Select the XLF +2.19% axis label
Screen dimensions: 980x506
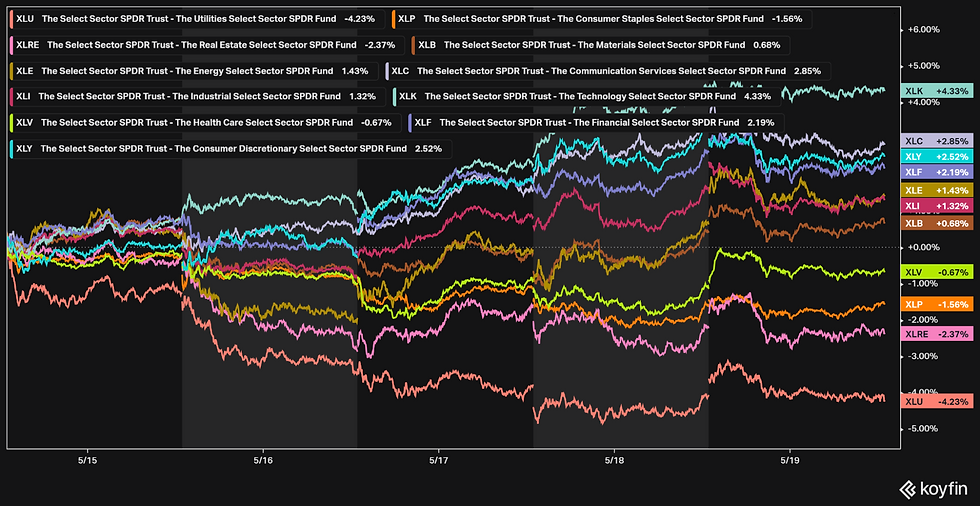[x=937, y=172]
